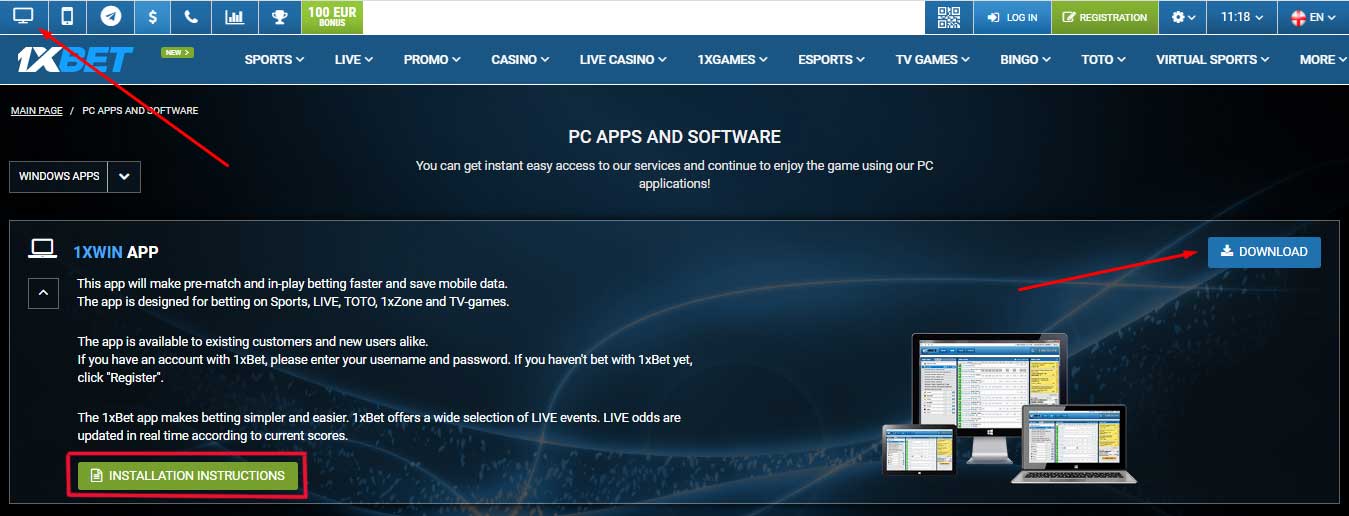Screen dimensions: 1349x516
Task: Click the green NEW badge
Action: pyautogui.click(x=177, y=52)
